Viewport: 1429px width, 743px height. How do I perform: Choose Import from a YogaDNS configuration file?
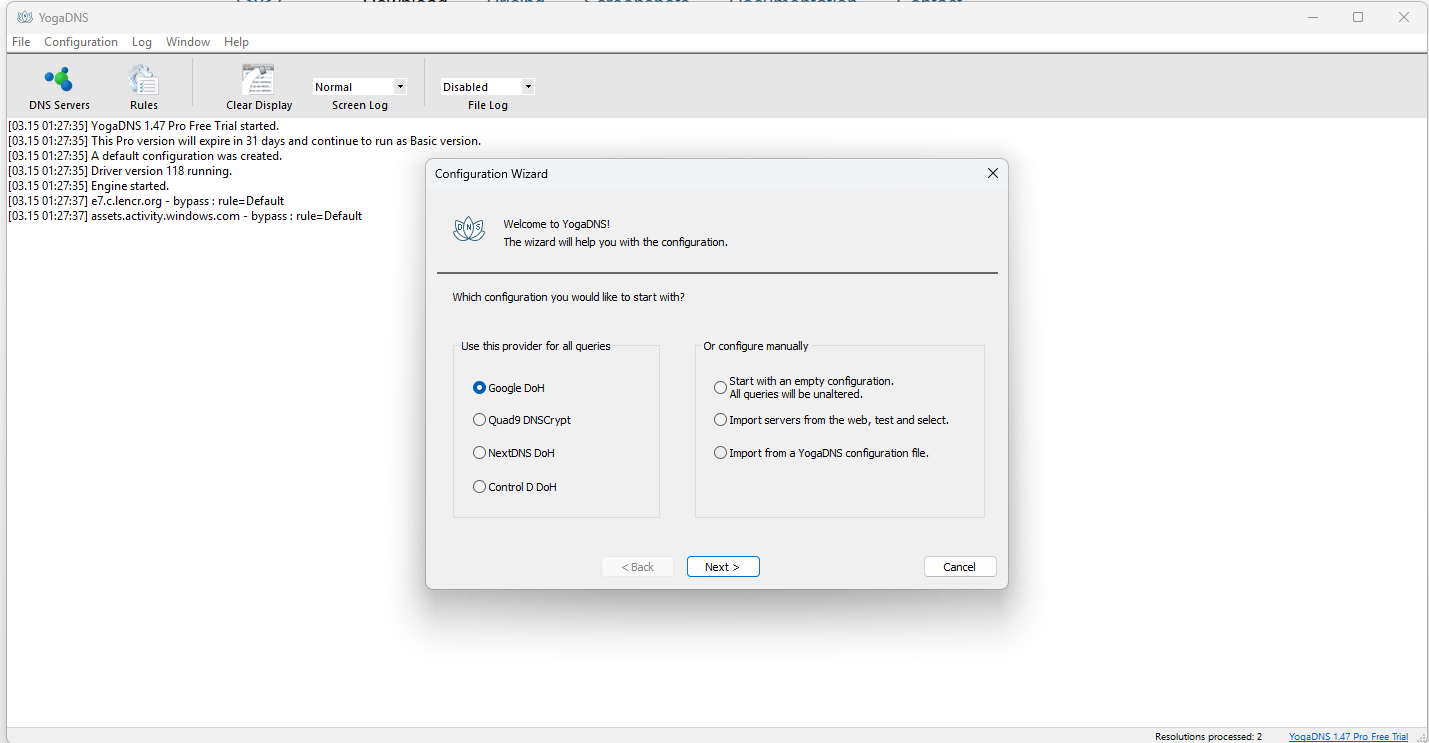coord(822,453)
